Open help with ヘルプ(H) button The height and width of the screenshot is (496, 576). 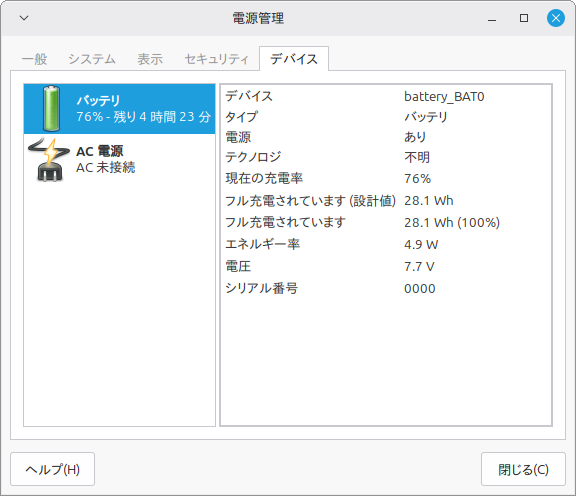(53, 469)
